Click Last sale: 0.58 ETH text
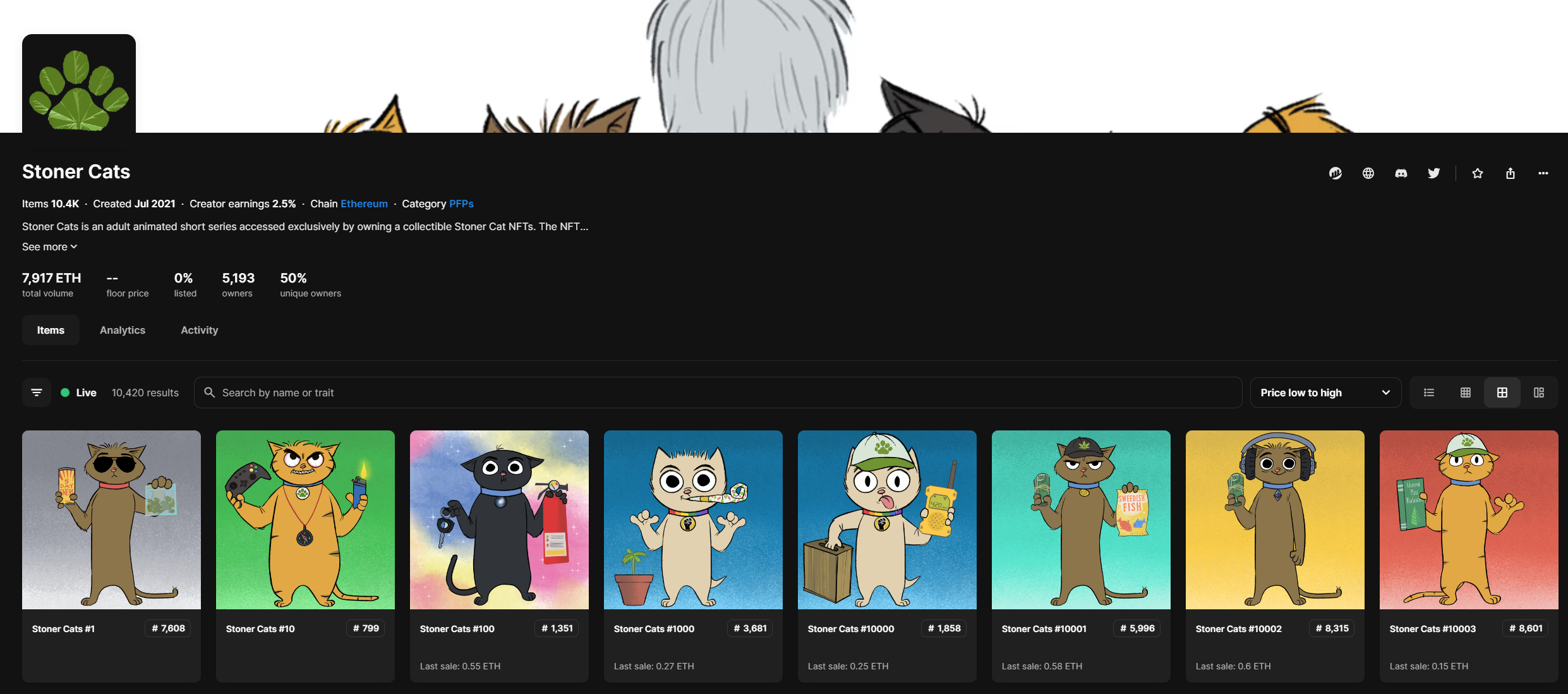This screenshot has width=1568, height=694. pyautogui.click(x=1042, y=666)
